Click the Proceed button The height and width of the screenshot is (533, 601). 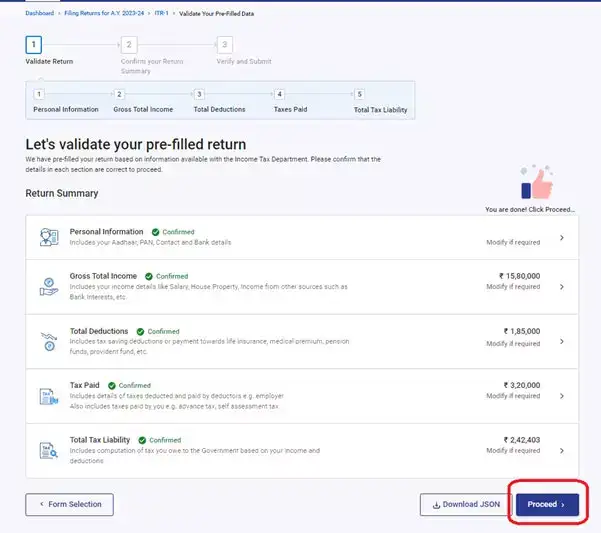(x=547, y=505)
